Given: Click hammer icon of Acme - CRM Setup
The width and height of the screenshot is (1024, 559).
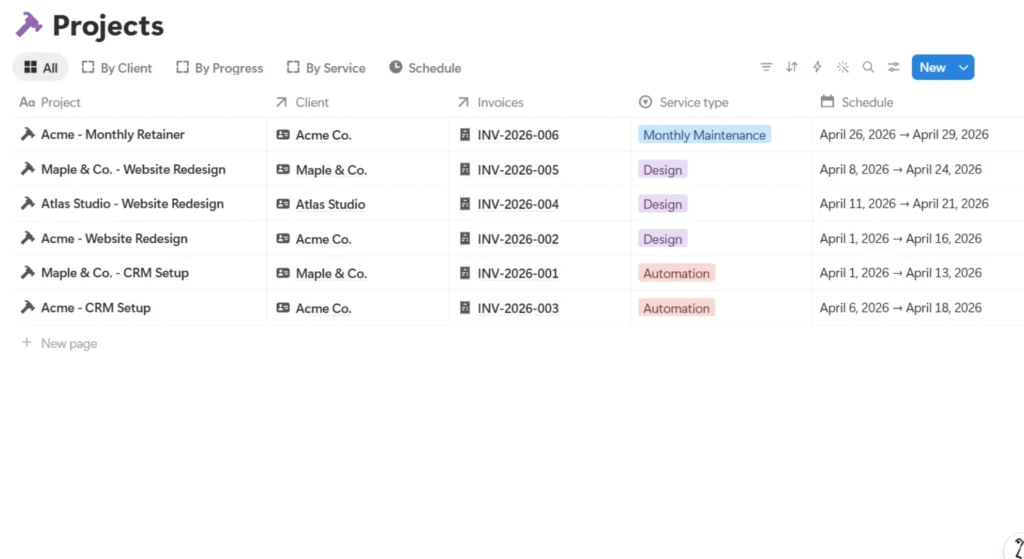Looking at the screenshot, I should [27, 308].
